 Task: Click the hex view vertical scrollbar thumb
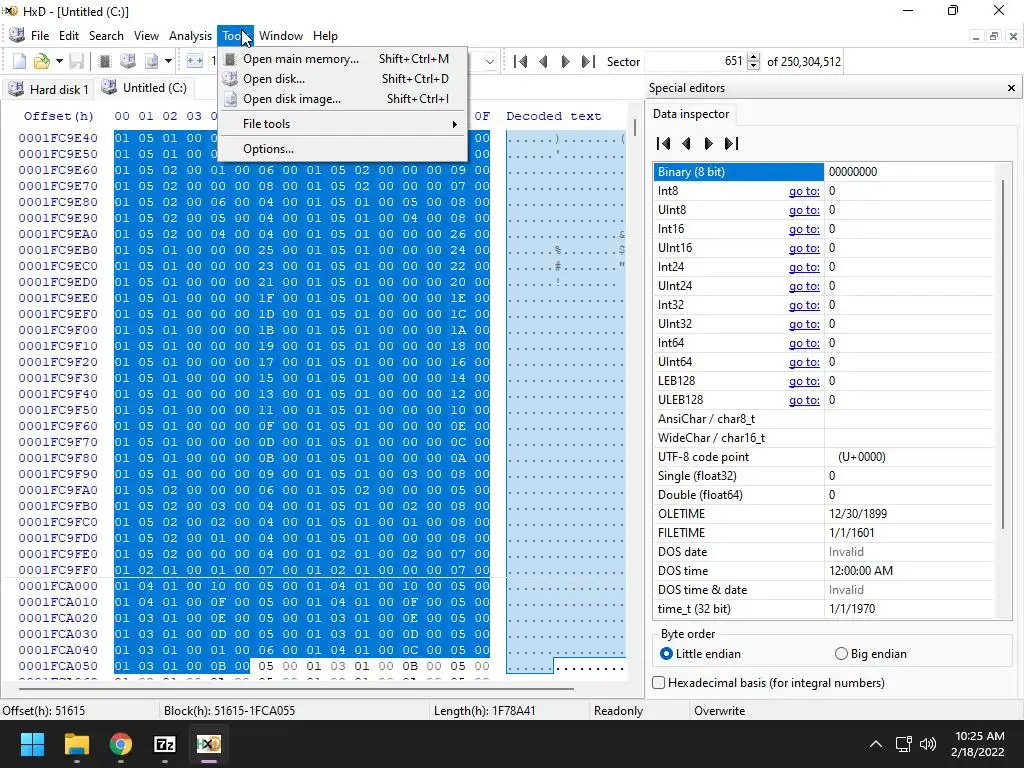(x=634, y=127)
